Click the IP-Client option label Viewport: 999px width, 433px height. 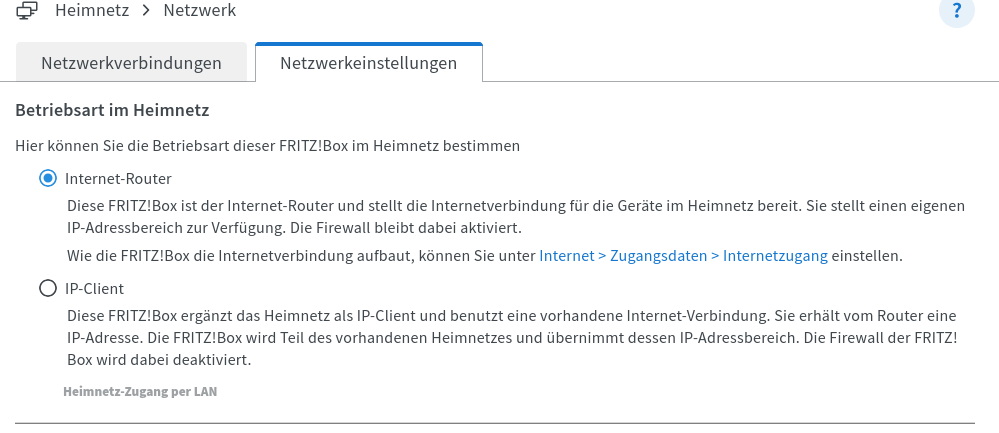[x=94, y=289]
